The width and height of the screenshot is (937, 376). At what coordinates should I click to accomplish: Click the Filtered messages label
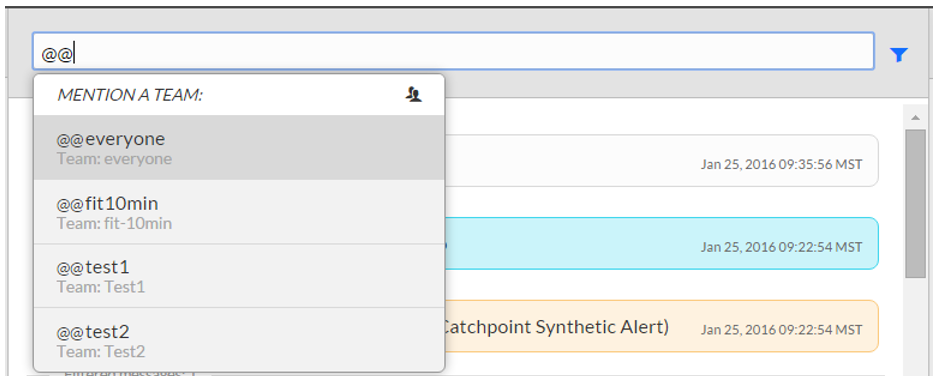point(130,374)
